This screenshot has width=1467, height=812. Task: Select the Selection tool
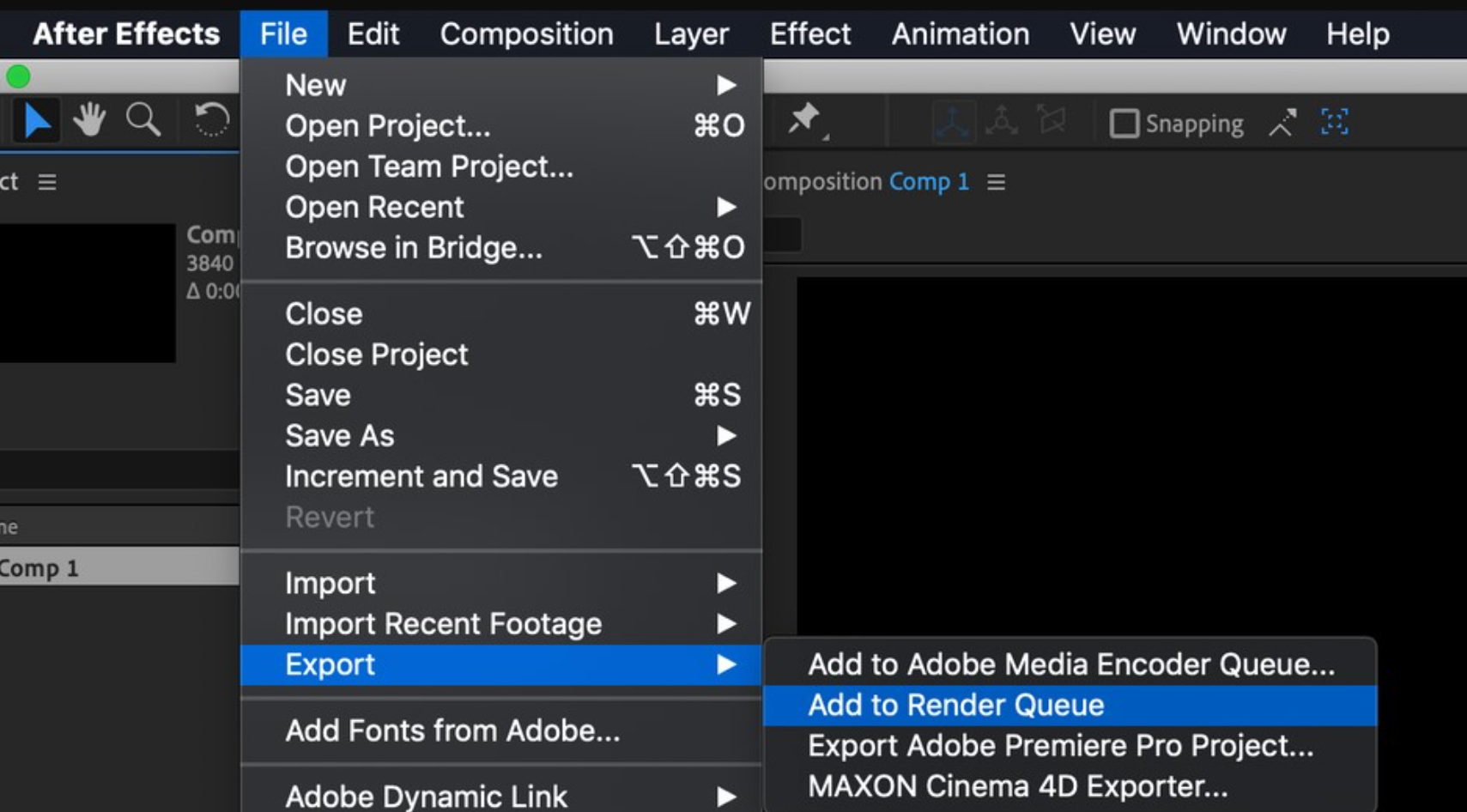click(38, 120)
